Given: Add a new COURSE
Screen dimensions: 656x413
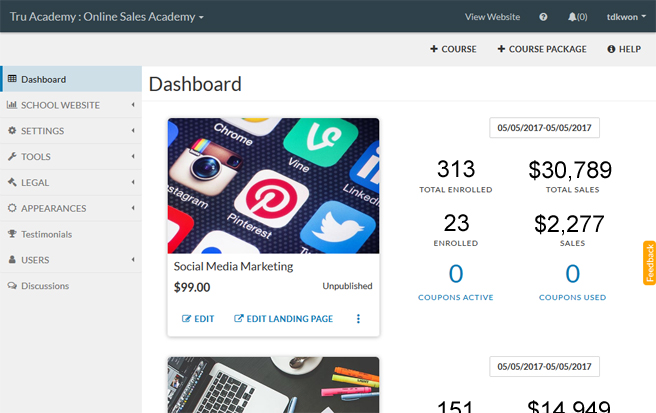Looking at the screenshot, I should (x=453, y=49).
